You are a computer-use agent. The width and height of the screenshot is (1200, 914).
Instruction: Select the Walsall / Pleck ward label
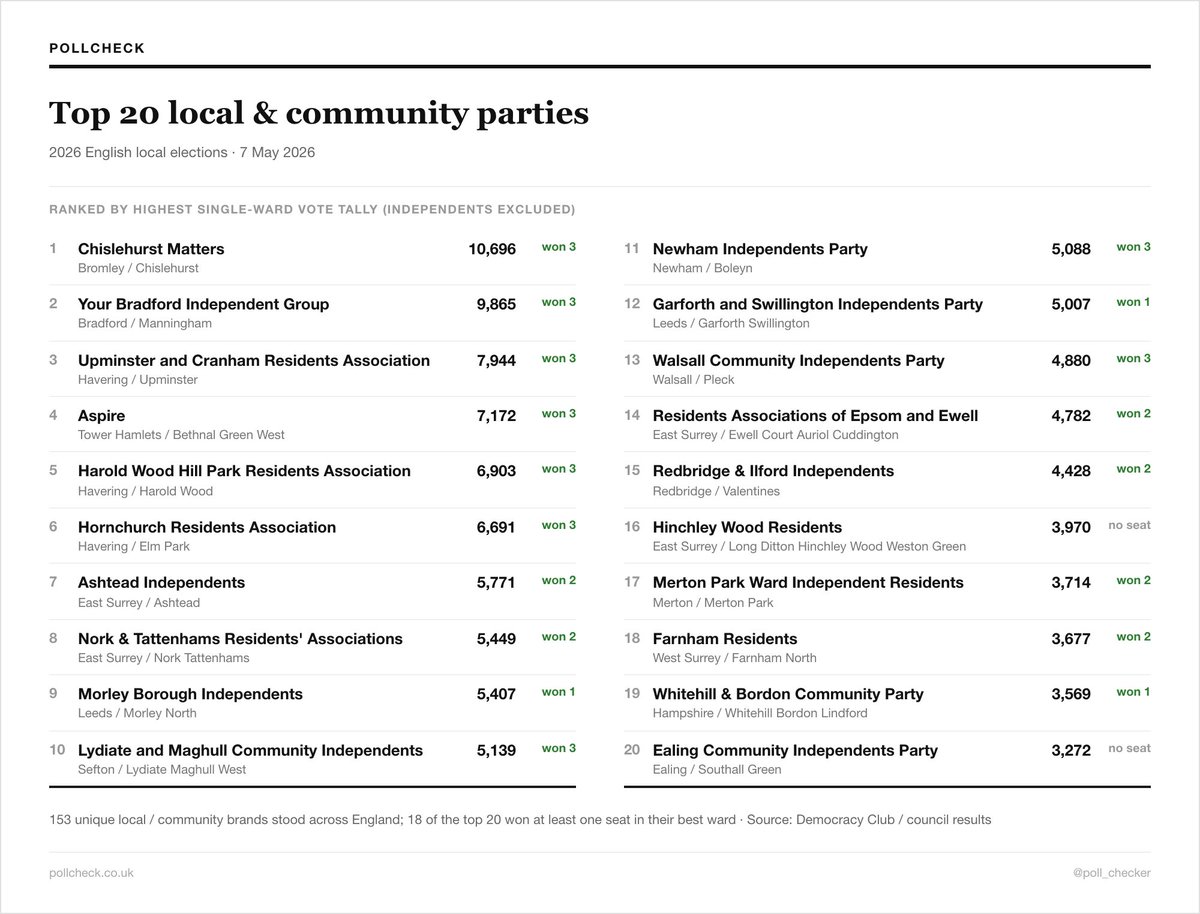point(694,380)
